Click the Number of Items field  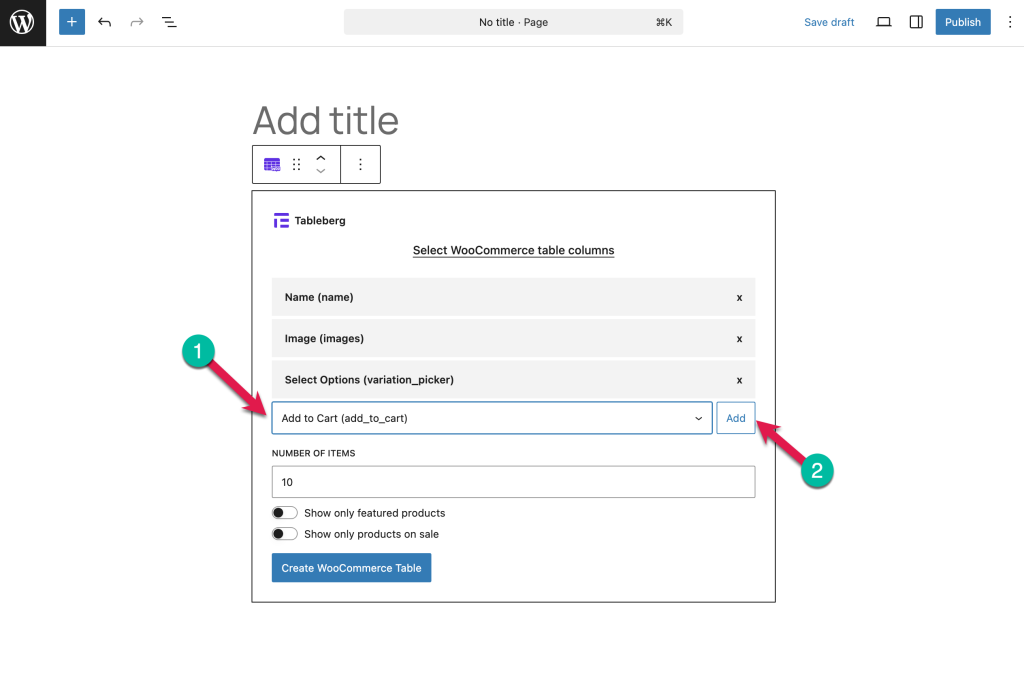(x=513, y=482)
